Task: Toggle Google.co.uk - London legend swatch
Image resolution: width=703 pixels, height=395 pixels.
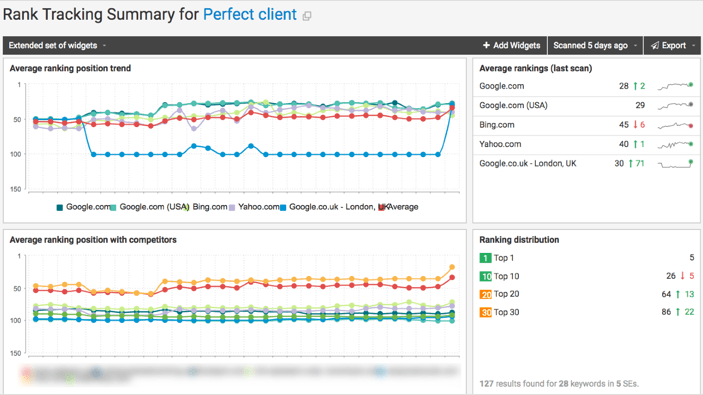Action: point(283,207)
